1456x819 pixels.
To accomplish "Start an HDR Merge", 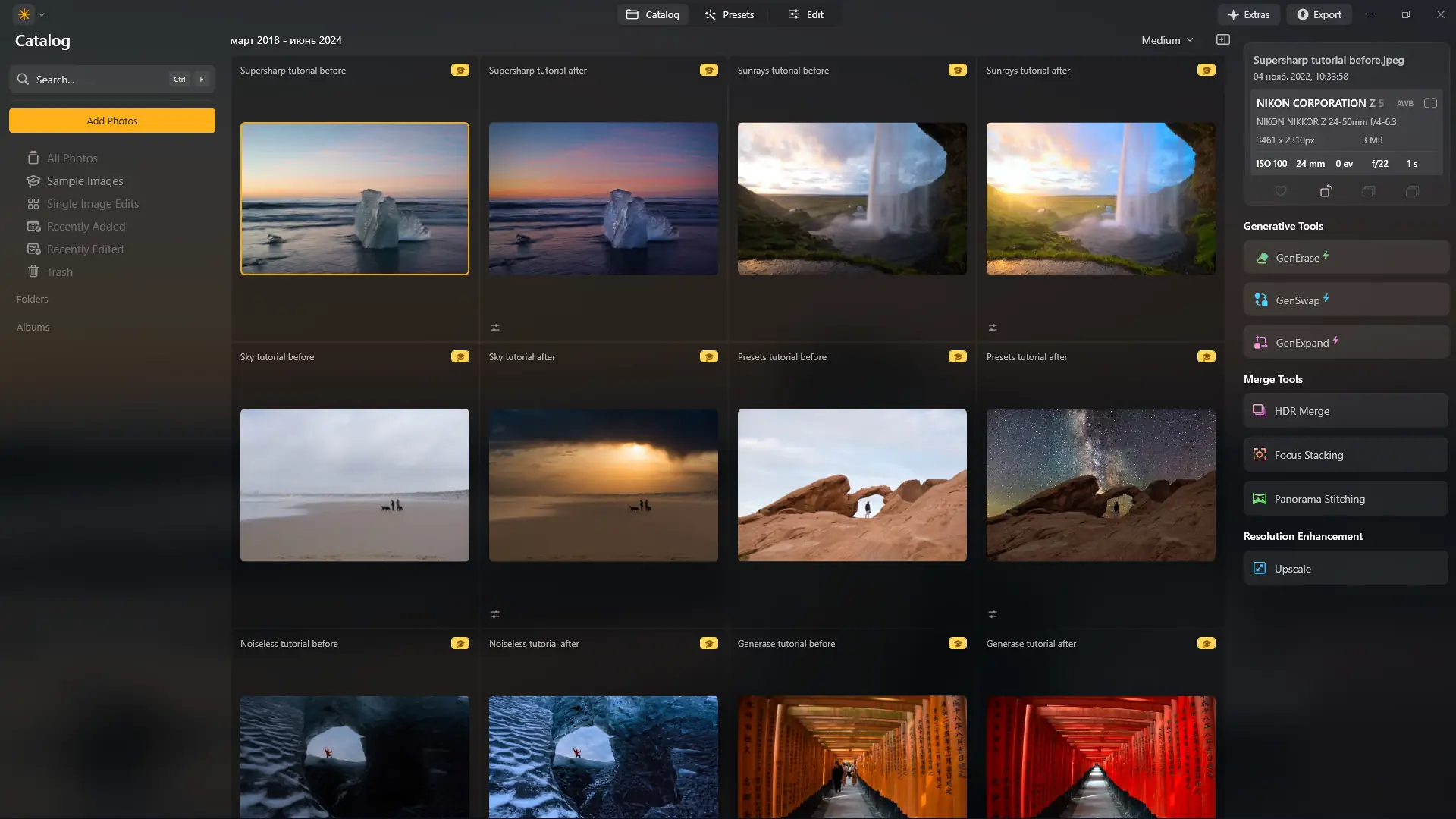I will pyautogui.click(x=1345, y=410).
